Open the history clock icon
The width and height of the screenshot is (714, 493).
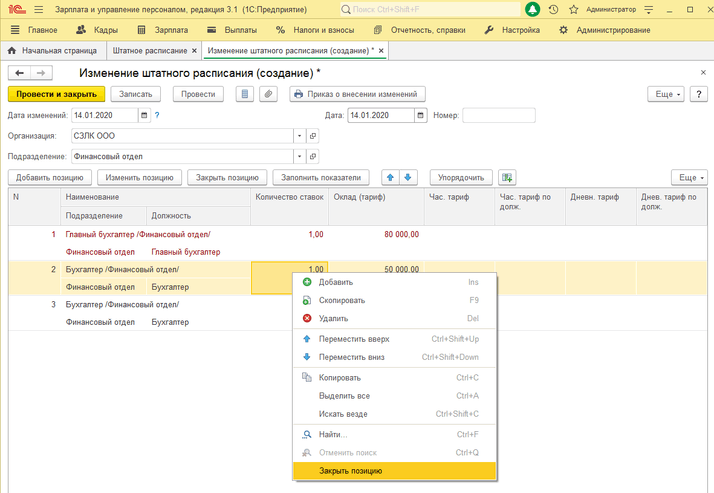553,9
